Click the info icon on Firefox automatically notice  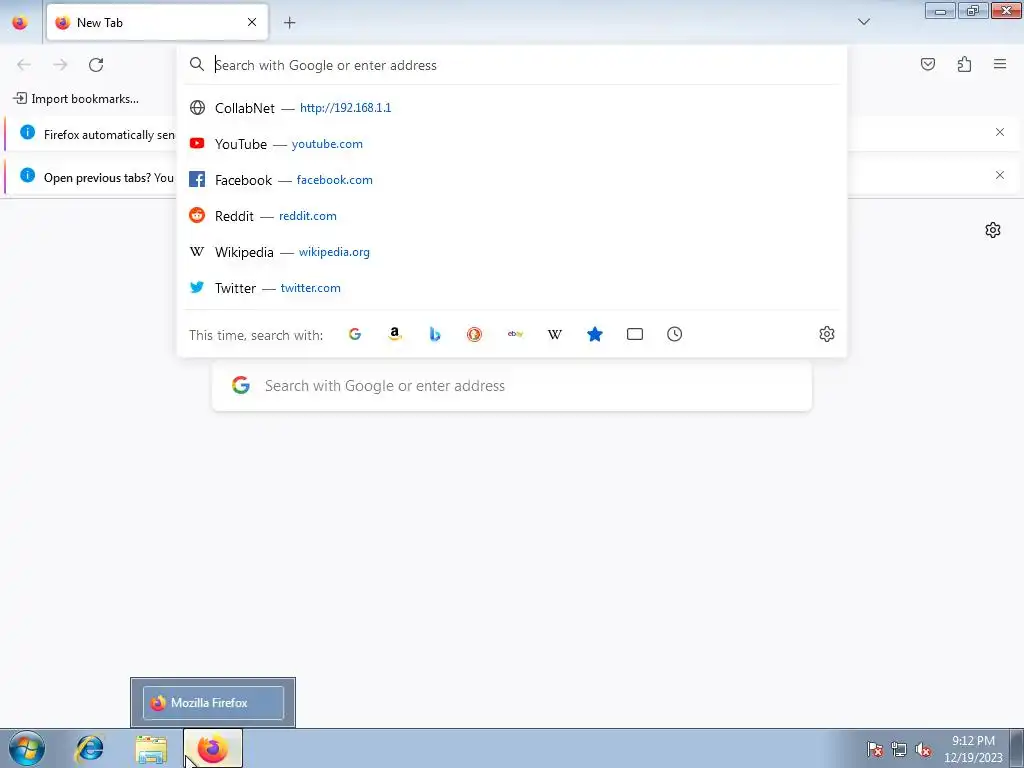click(27, 133)
